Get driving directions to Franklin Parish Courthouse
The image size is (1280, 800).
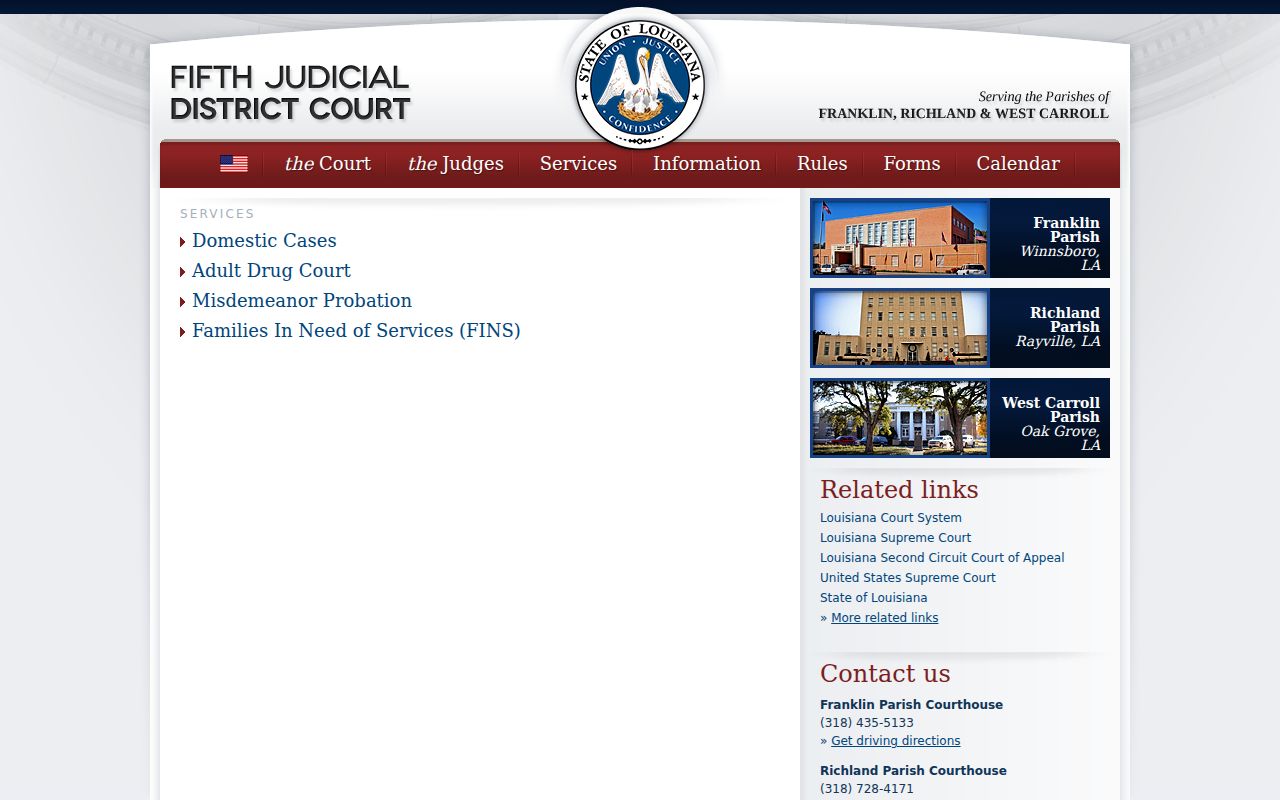point(896,741)
